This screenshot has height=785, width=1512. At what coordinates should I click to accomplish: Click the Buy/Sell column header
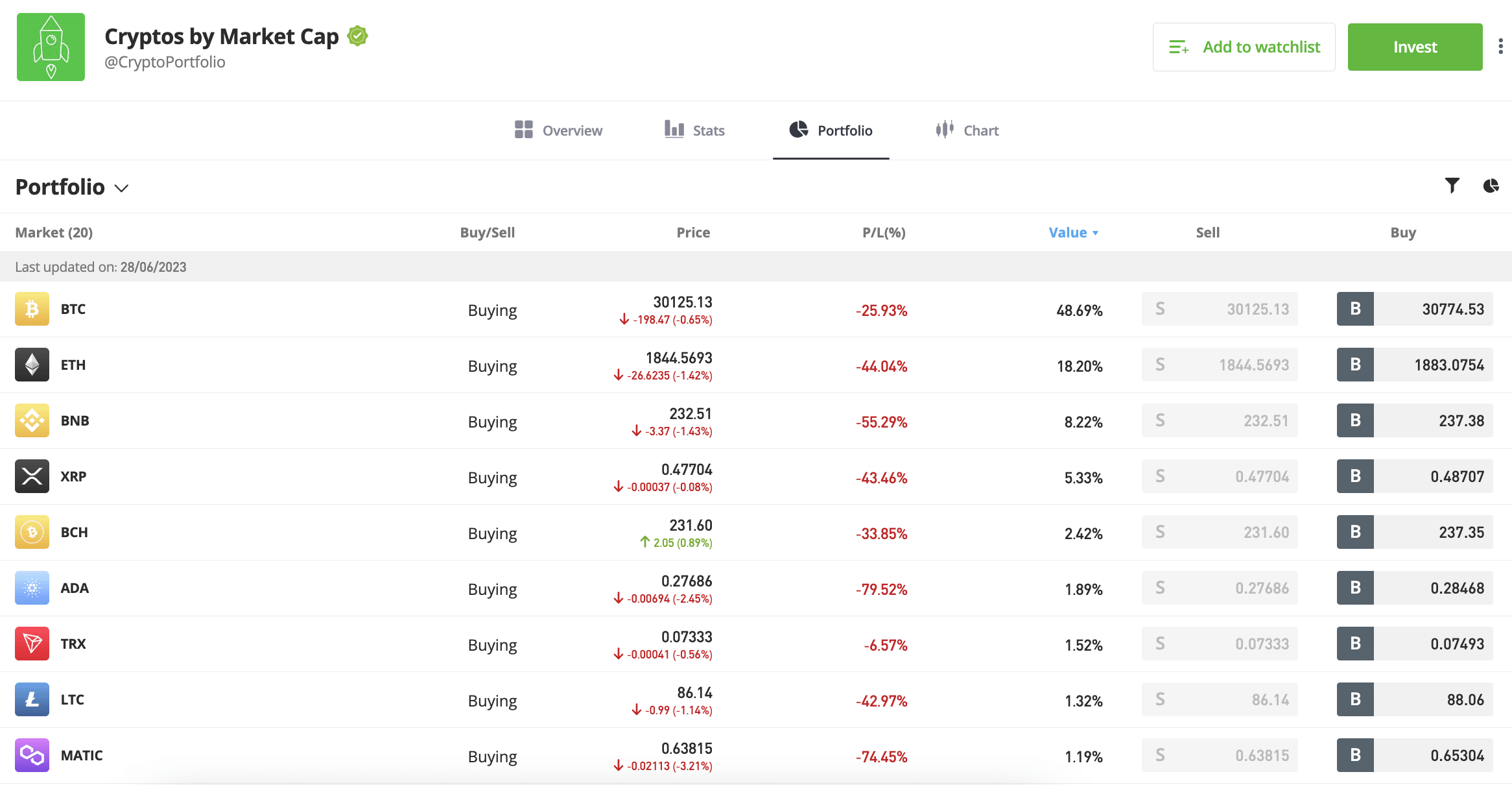coord(488,232)
